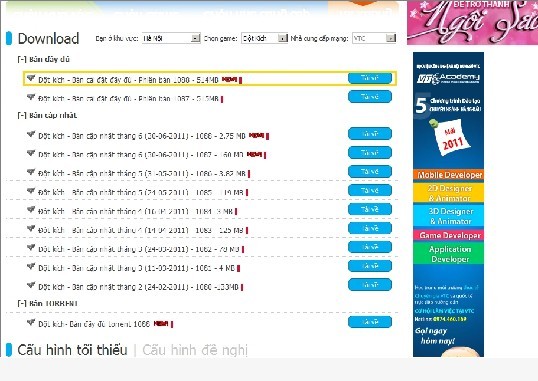Click the blue Download heading marker

tap(9, 38)
